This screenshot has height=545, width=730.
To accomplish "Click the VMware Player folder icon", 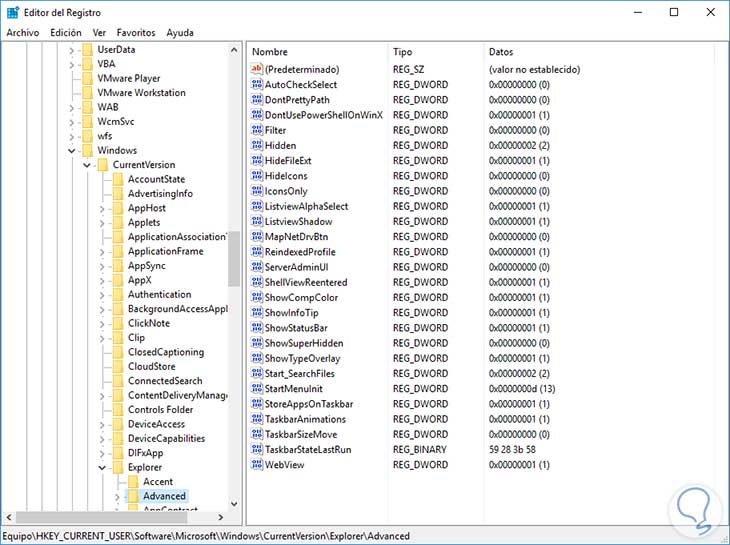I will pyautogui.click(x=88, y=78).
